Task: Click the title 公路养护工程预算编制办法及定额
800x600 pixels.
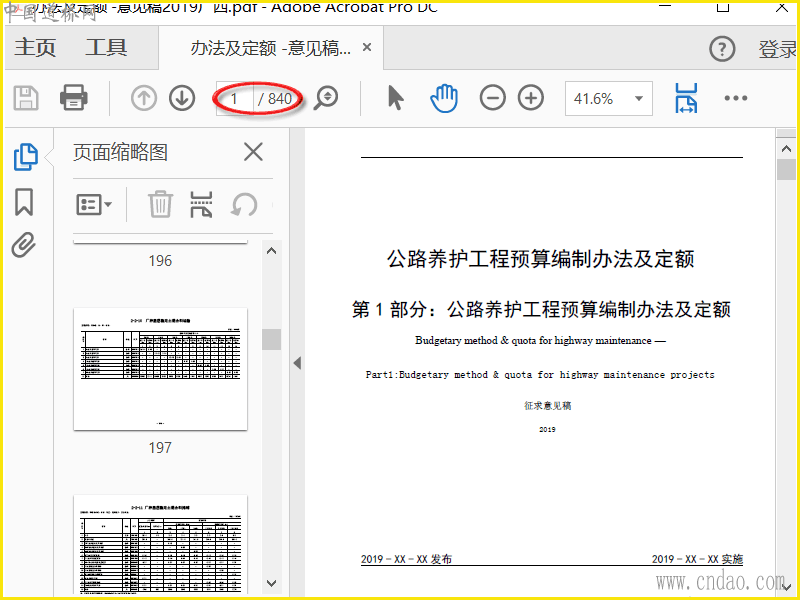Action: pyautogui.click(x=540, y=259)
